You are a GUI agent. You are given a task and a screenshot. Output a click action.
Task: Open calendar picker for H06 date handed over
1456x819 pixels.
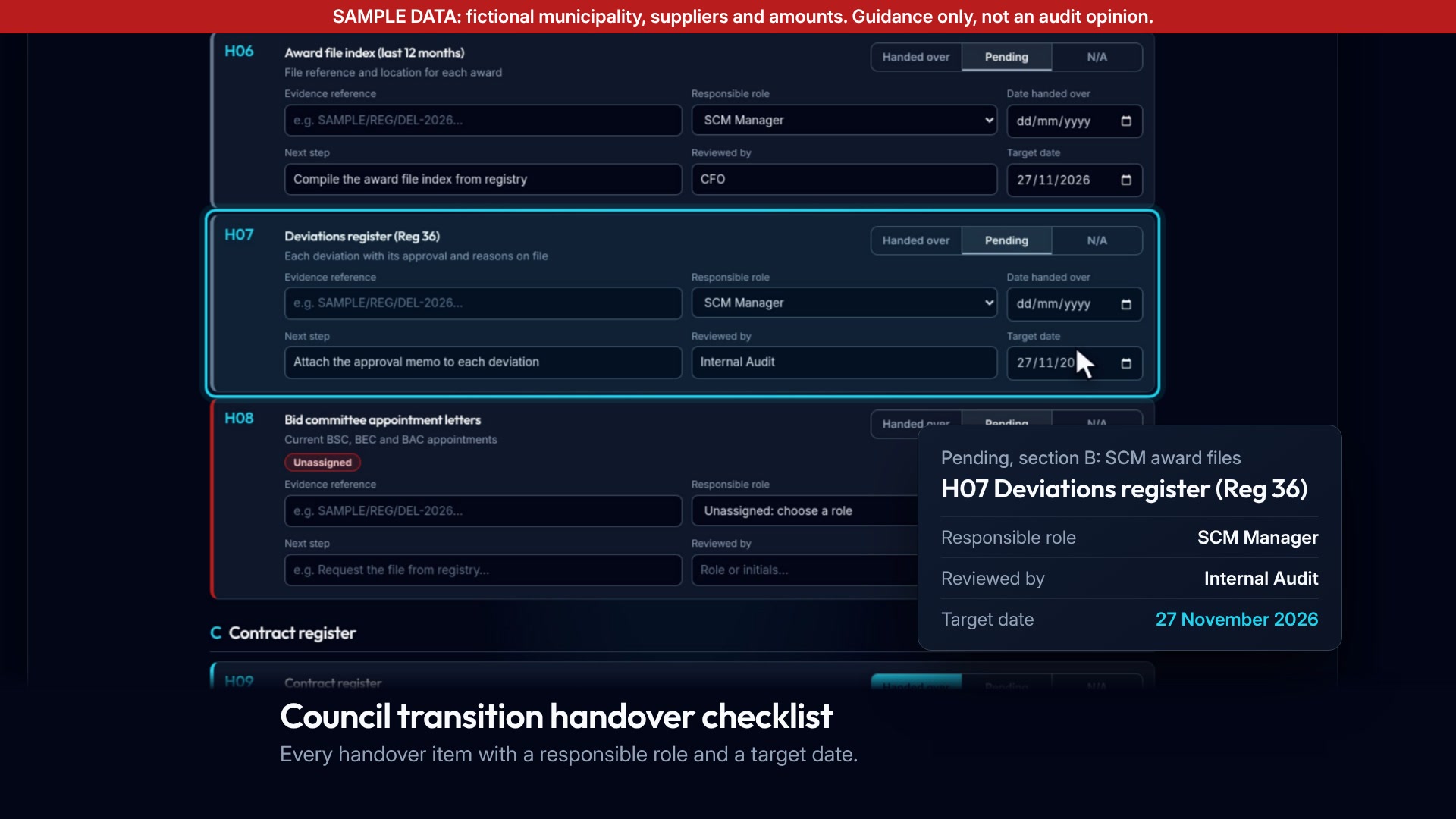pos(1126,121)
